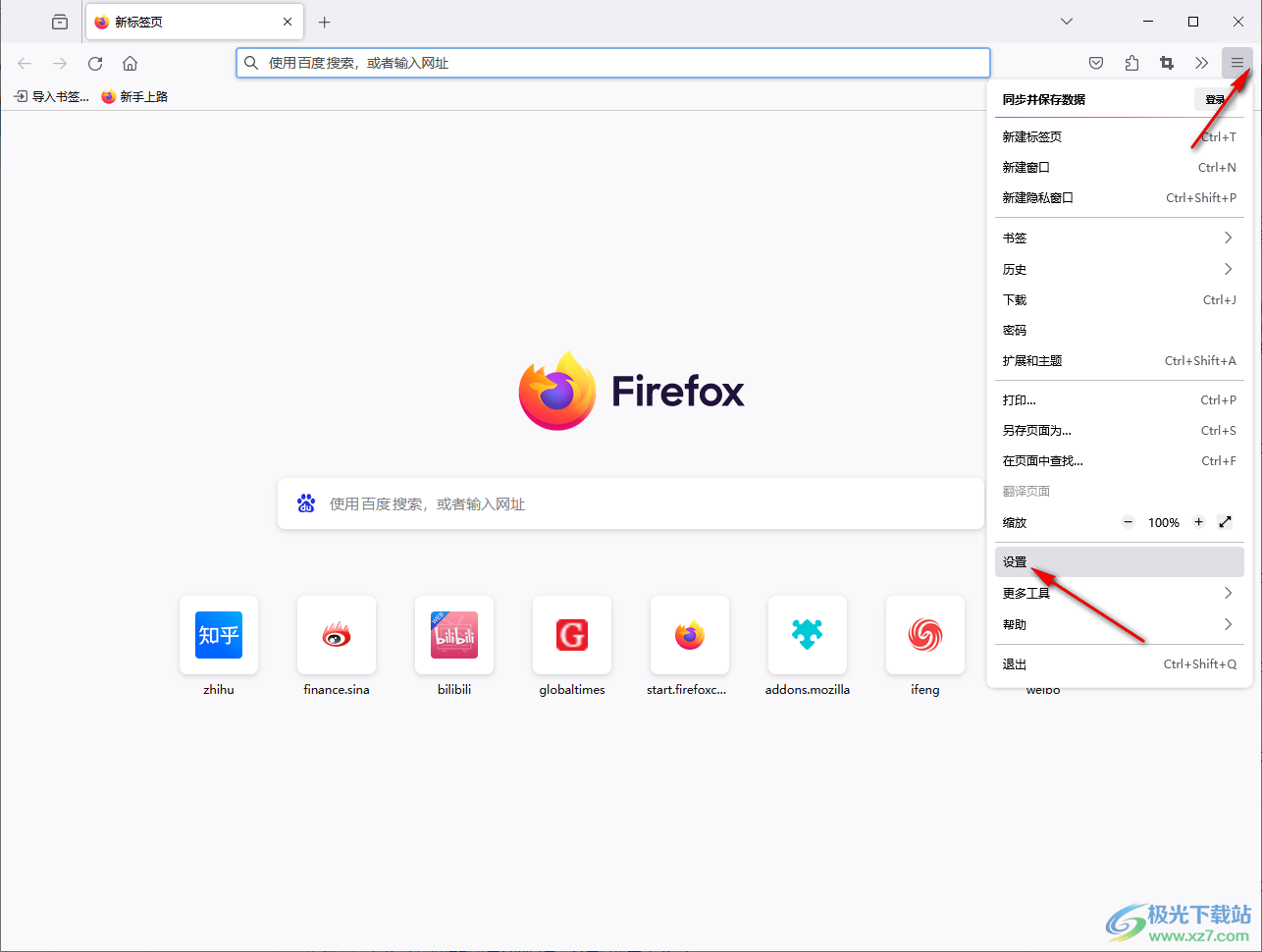Select 新建窗口 menu item

point(1119,168)
